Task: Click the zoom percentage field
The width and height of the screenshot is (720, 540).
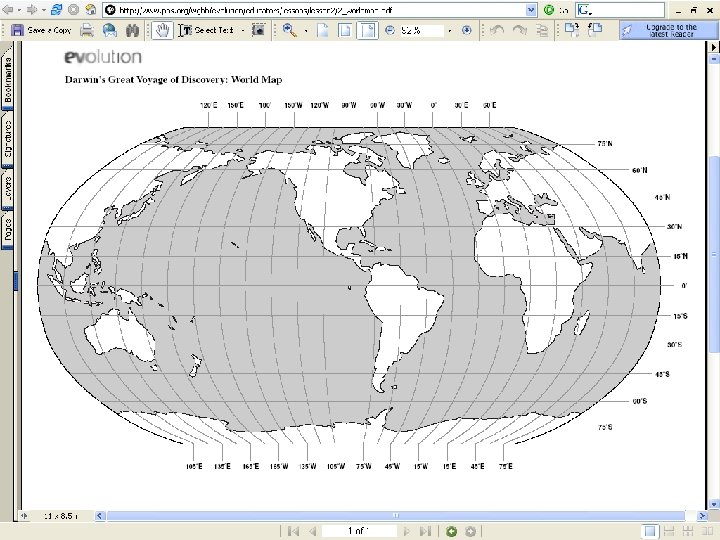Action: [x=421, y=30]
